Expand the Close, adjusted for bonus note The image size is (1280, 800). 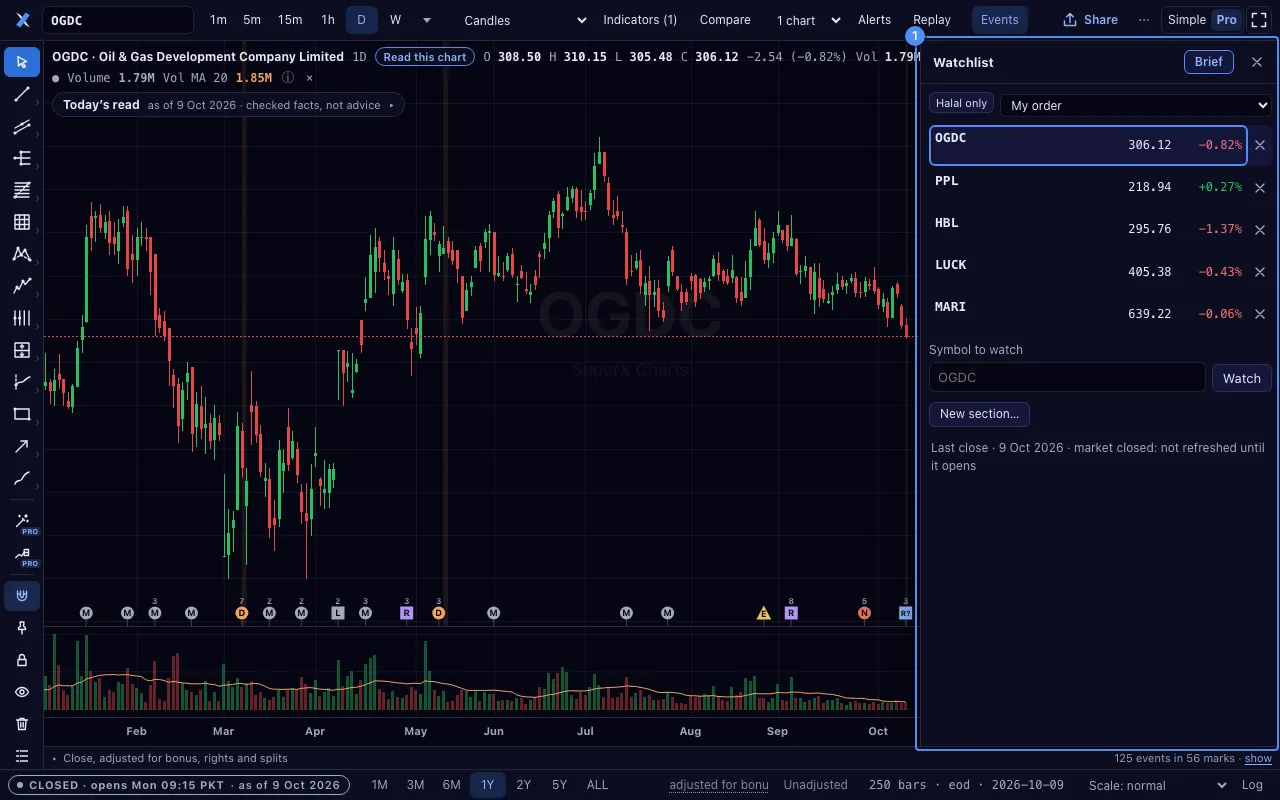[x=170, y=758]
